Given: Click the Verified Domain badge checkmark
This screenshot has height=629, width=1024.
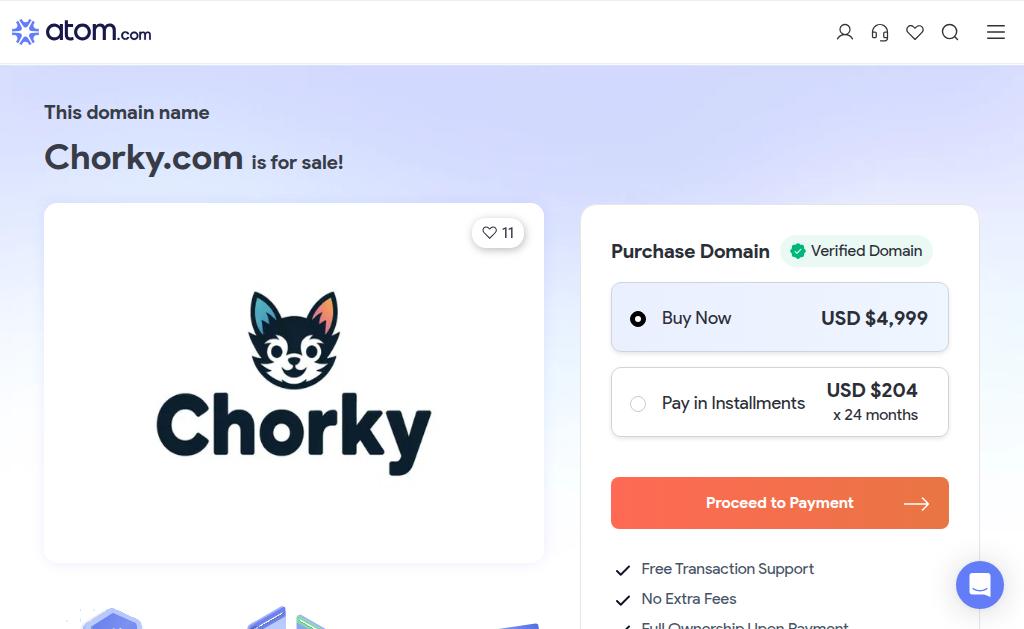Looking at the screenshot, I should [x=797, y=251].
